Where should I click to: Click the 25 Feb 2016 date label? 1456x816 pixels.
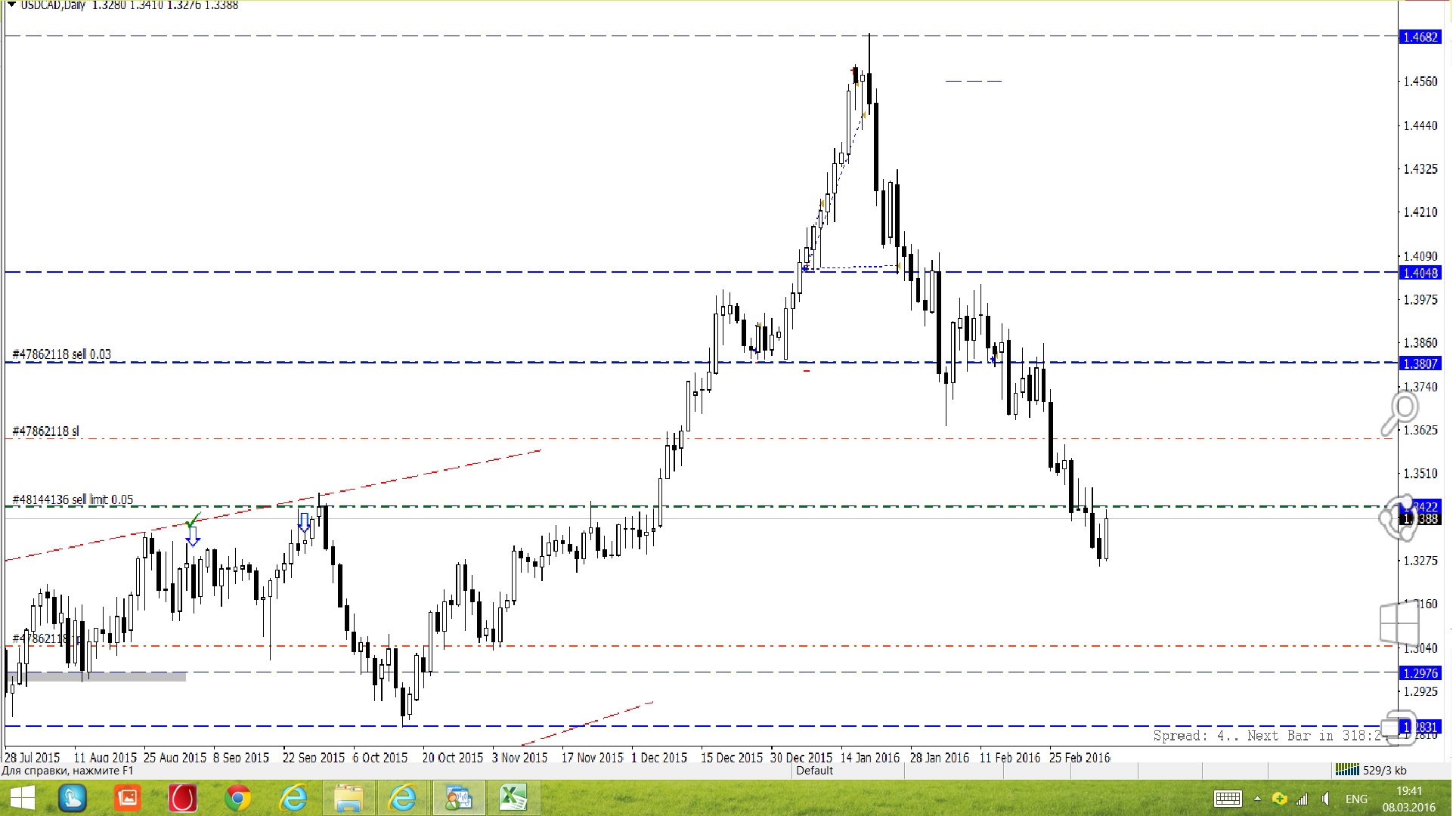[1080, 757]
